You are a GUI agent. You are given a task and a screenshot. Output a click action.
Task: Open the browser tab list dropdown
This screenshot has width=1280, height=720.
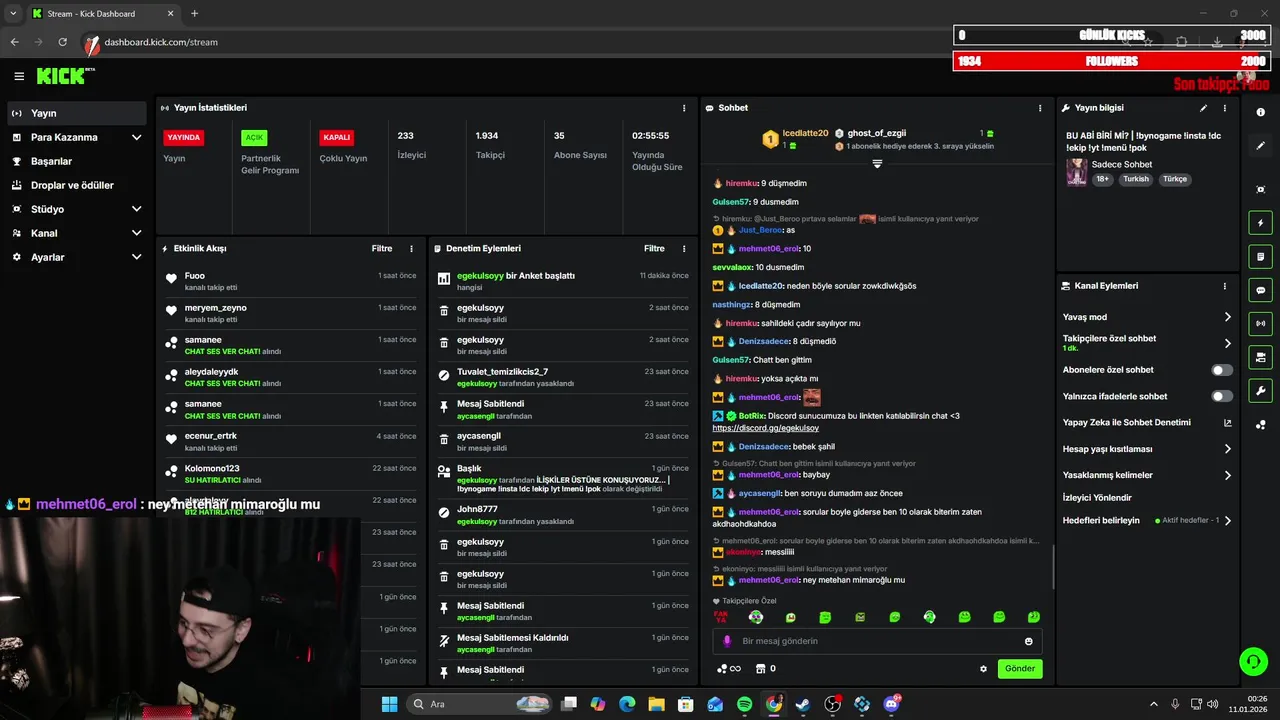(x=13, y=13)
